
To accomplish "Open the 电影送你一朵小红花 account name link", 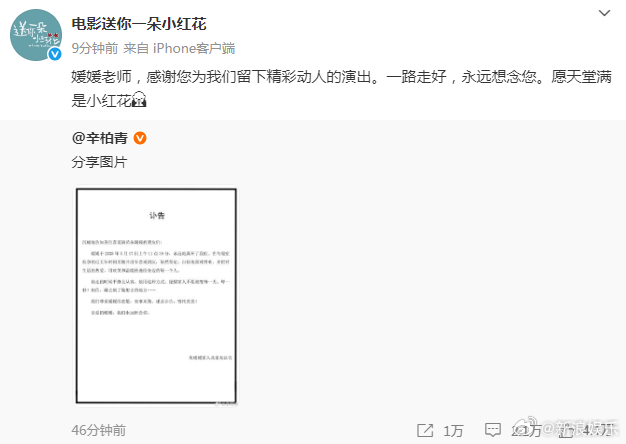I will [x=139, y=24].
